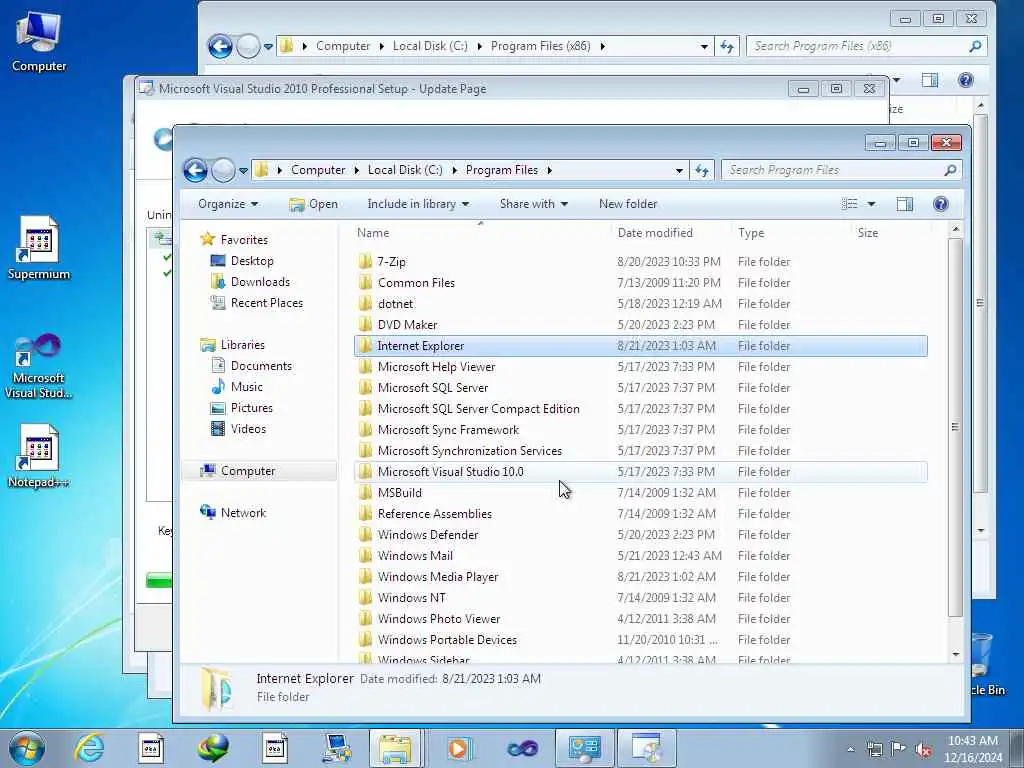The width and height of the screenshot is (1024, 768).
Task: Select Computer in the navigation pane
Action: (x=248, y=471)
